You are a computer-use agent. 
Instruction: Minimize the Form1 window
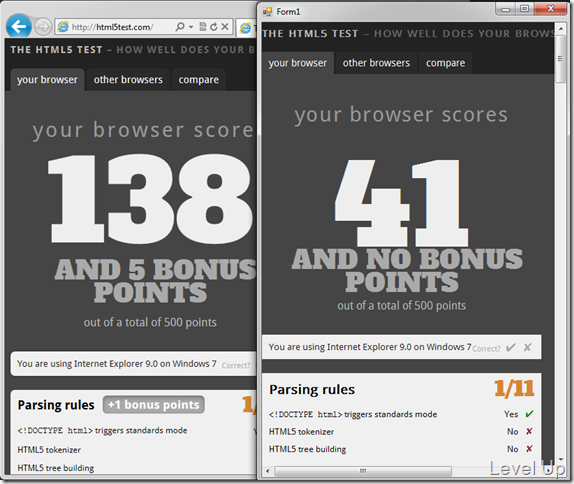[506, 9]
